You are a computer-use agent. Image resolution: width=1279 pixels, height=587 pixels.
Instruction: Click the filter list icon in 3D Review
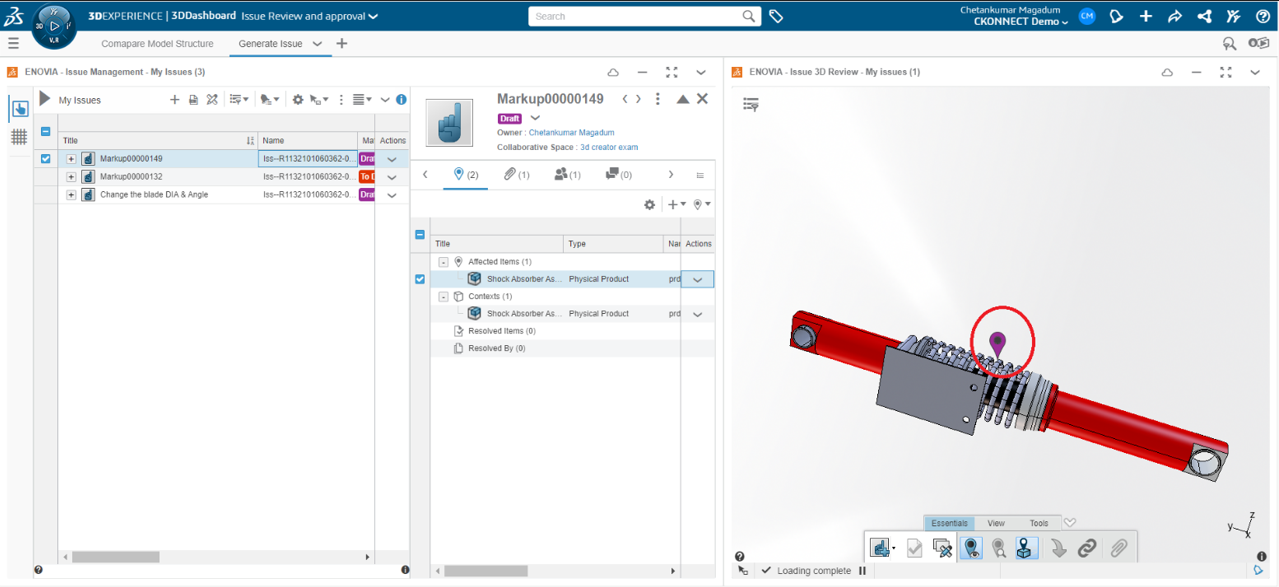point(751,104)
